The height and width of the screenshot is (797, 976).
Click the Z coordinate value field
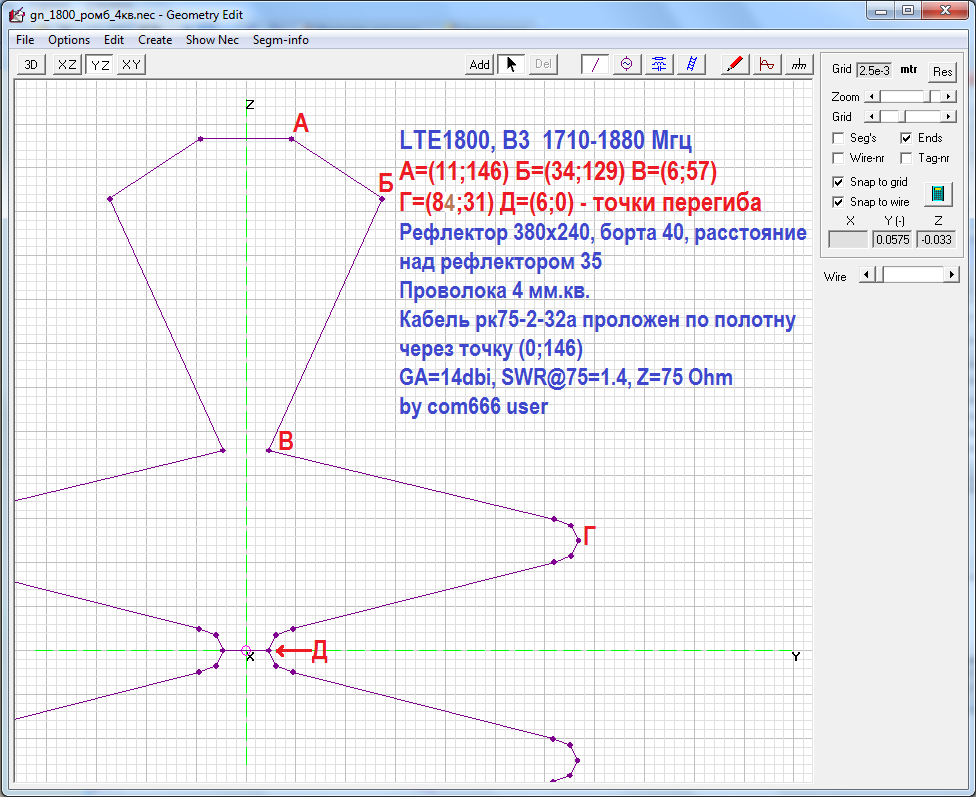937,240
